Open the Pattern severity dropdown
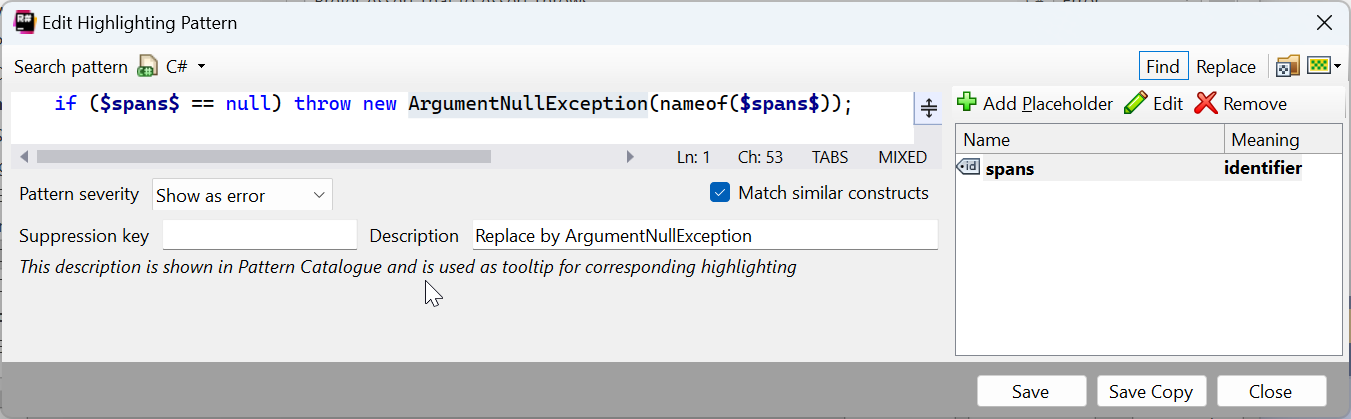The width and height of the screenshot is (1351, 419). 242,195
